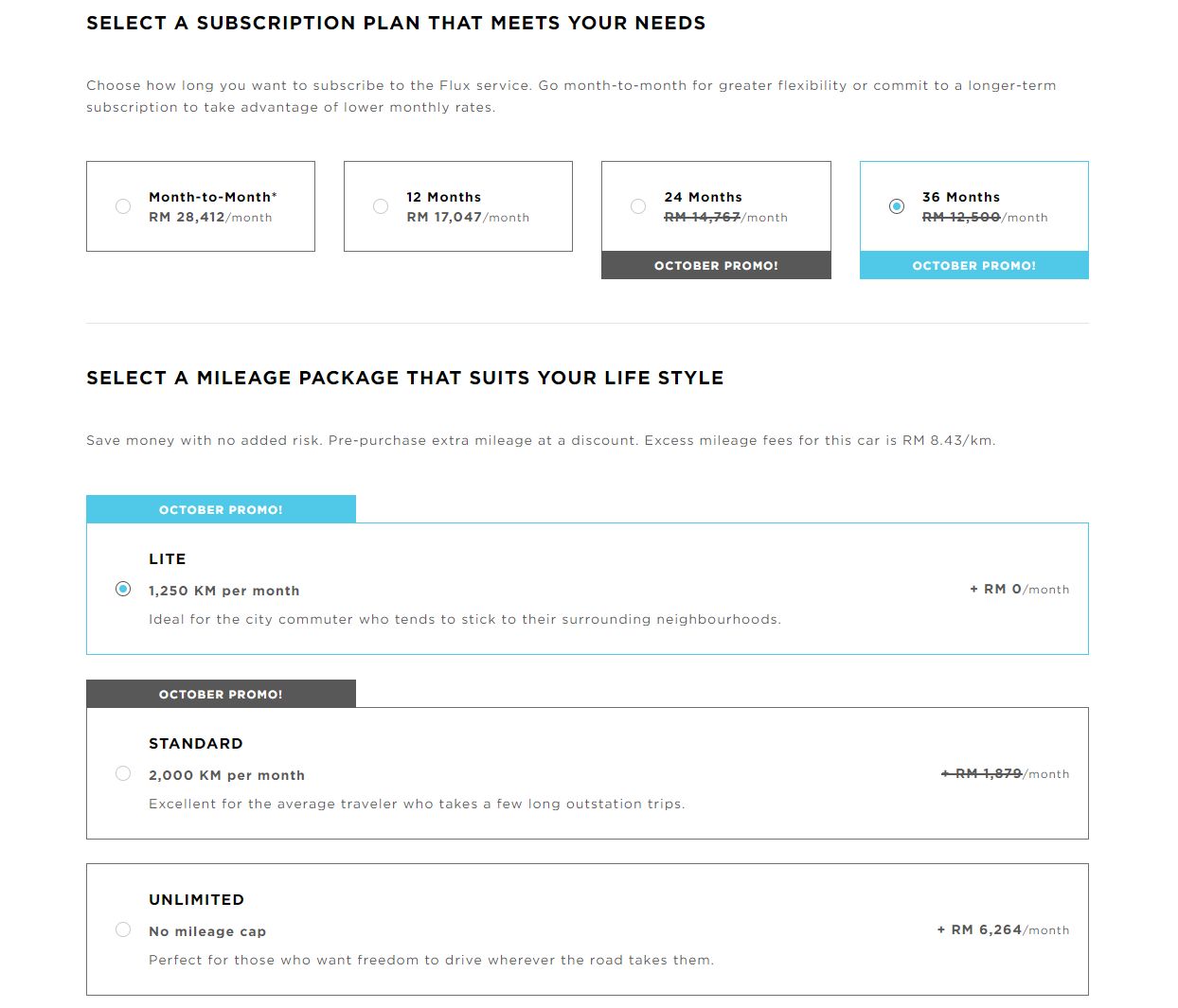Click the UNLIMITED package title
1178x1008 pixels.
tap(197, 900)
